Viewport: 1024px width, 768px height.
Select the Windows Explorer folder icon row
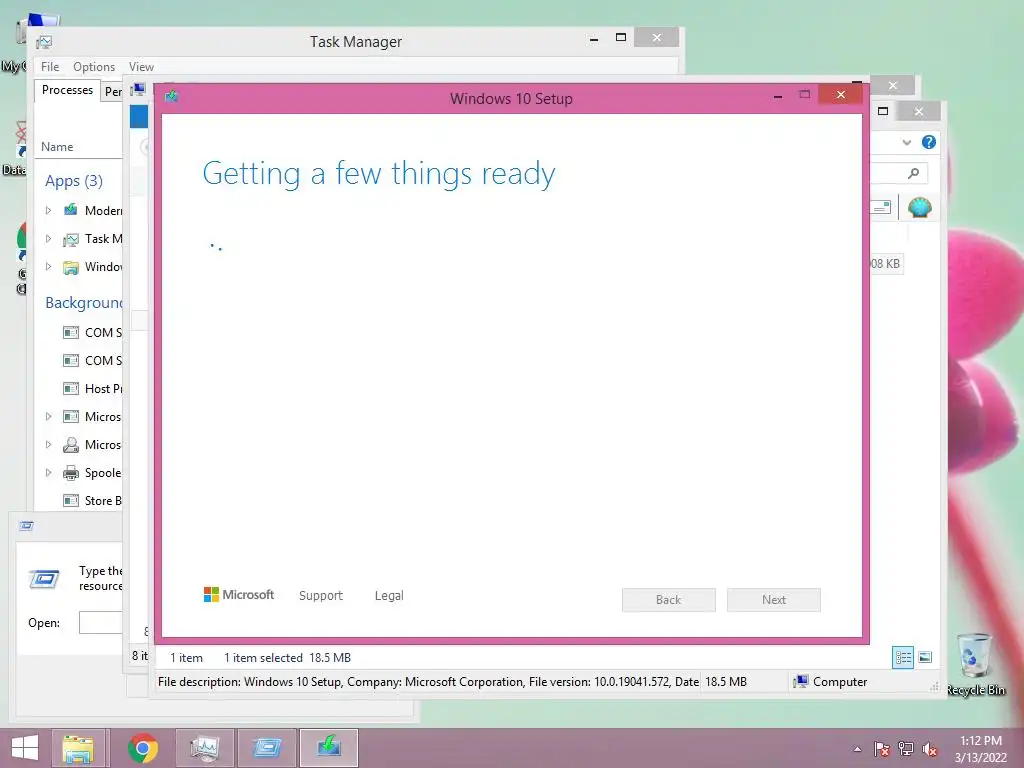(71, 267)
